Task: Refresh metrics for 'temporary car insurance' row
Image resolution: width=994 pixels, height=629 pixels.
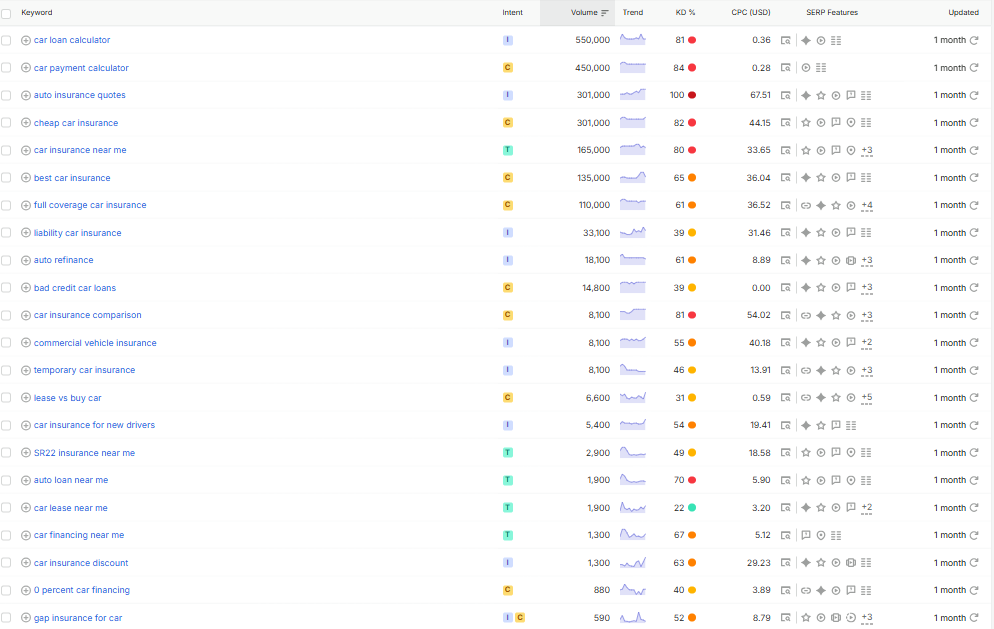Action: click(x=974, y=370)
